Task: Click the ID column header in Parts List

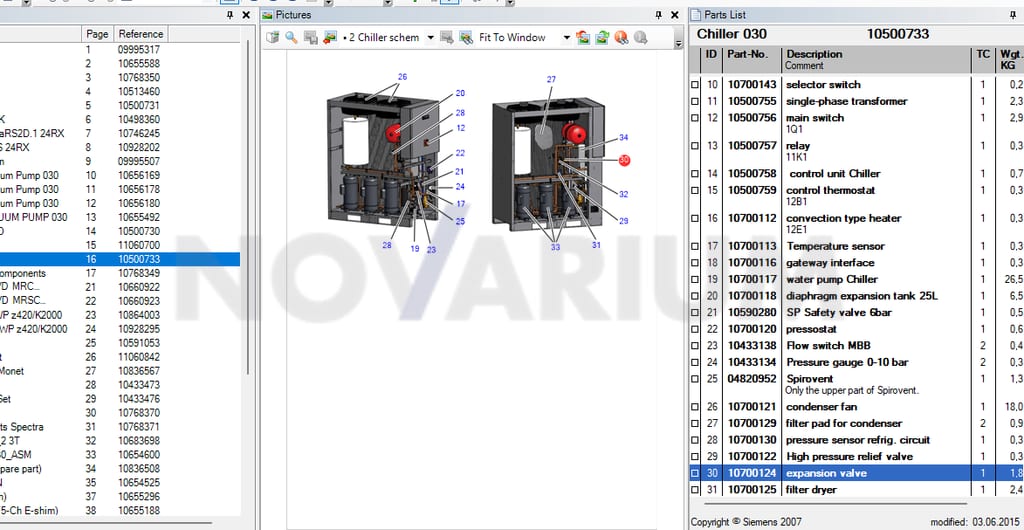Action: (x=711, y=60)
